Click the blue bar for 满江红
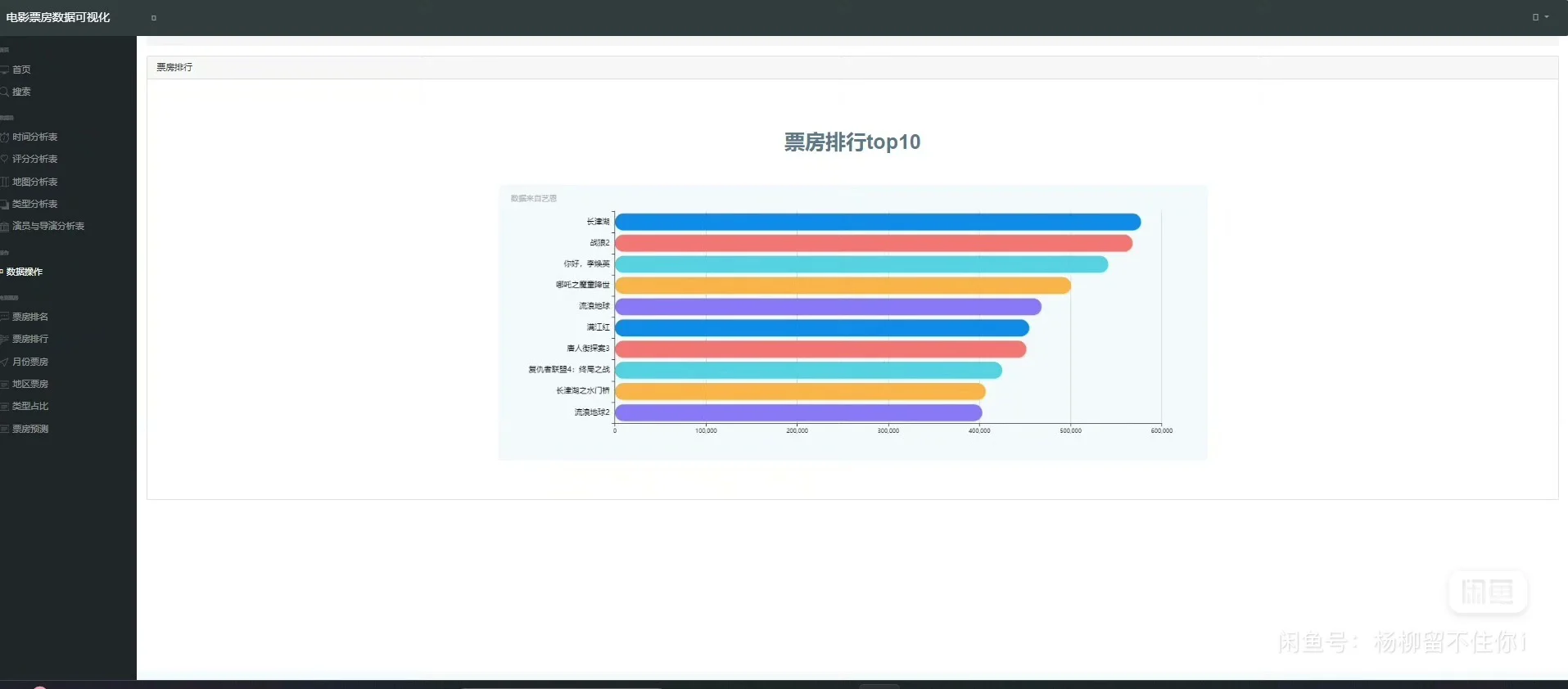This screenshot has height=689, width=1568. coord(822,328)
